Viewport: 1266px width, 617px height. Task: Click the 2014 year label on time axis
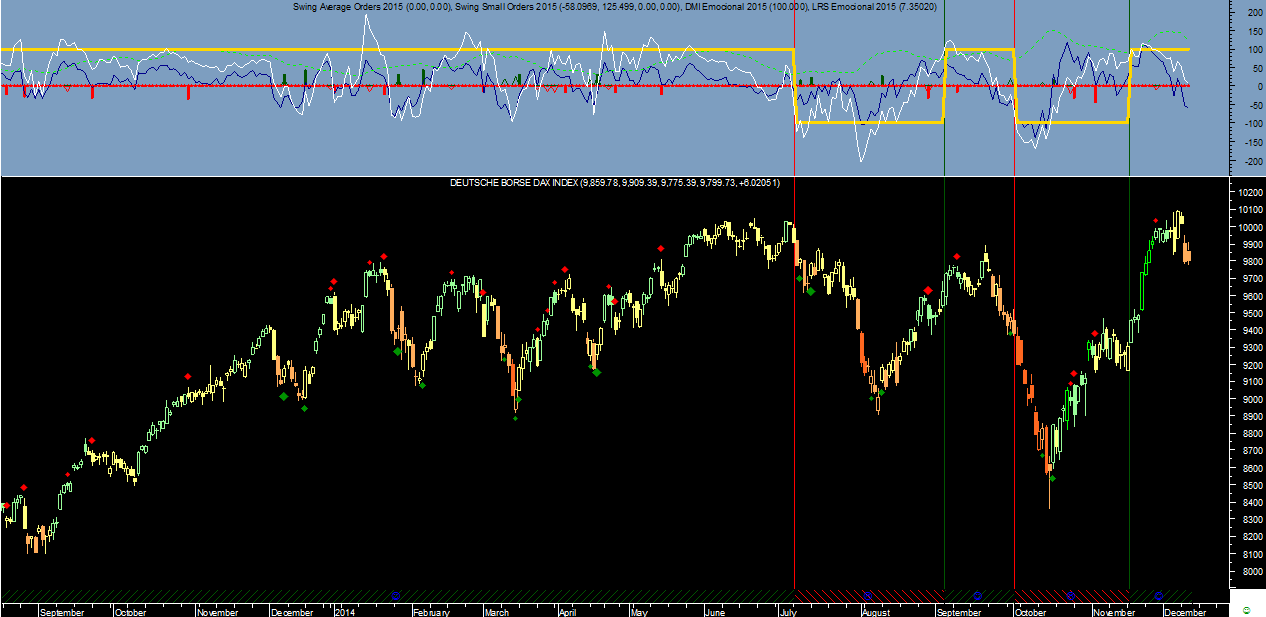[x=345, y=612]
